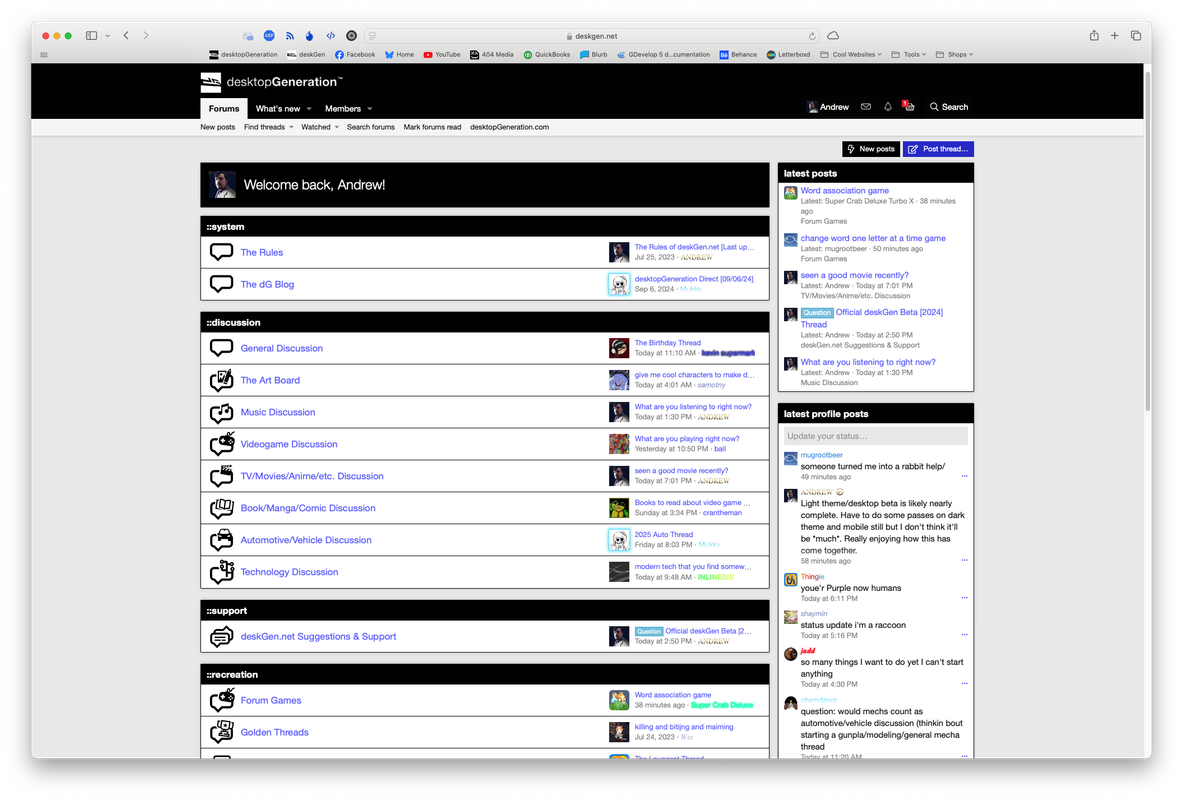Image resolution: width=1183 pixels, height=800 pixels.
Task: Open the Members tab
Action: (343, 109)
